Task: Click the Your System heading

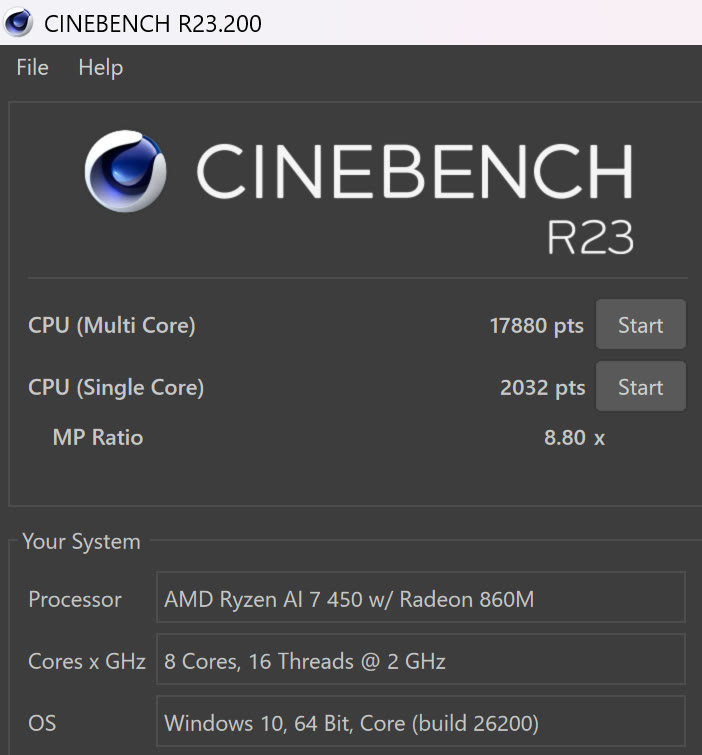Action: (81, 542)
